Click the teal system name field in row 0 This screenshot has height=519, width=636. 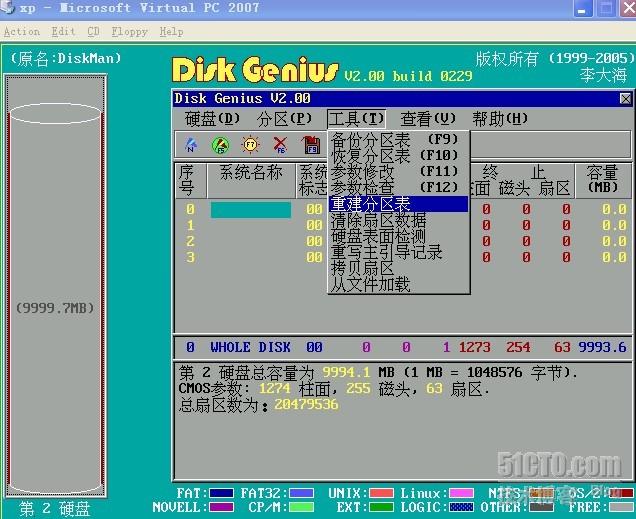tap(251, 210)
